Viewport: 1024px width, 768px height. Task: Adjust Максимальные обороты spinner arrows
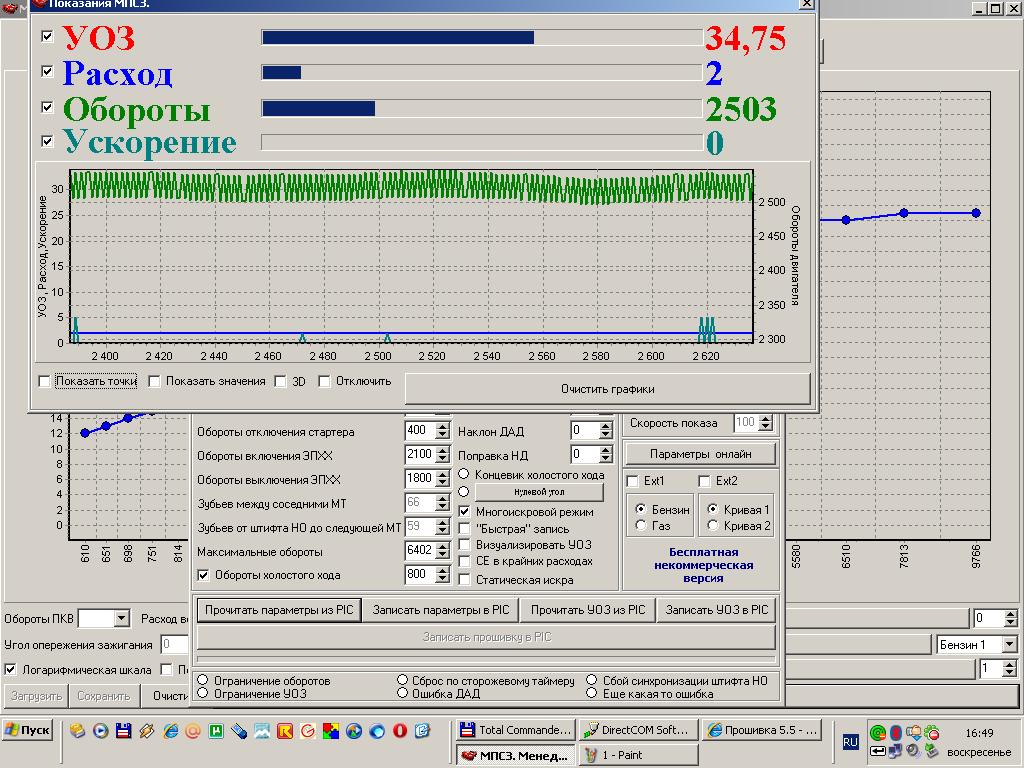[443, 551]
